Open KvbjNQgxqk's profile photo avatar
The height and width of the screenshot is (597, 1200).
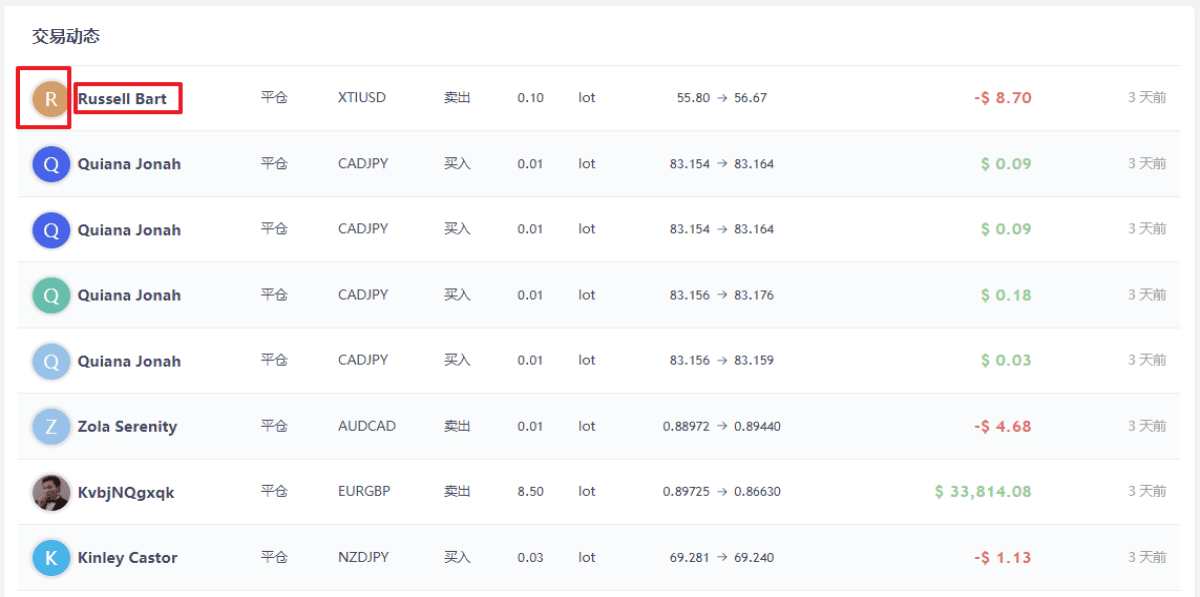tap(51, 492)
